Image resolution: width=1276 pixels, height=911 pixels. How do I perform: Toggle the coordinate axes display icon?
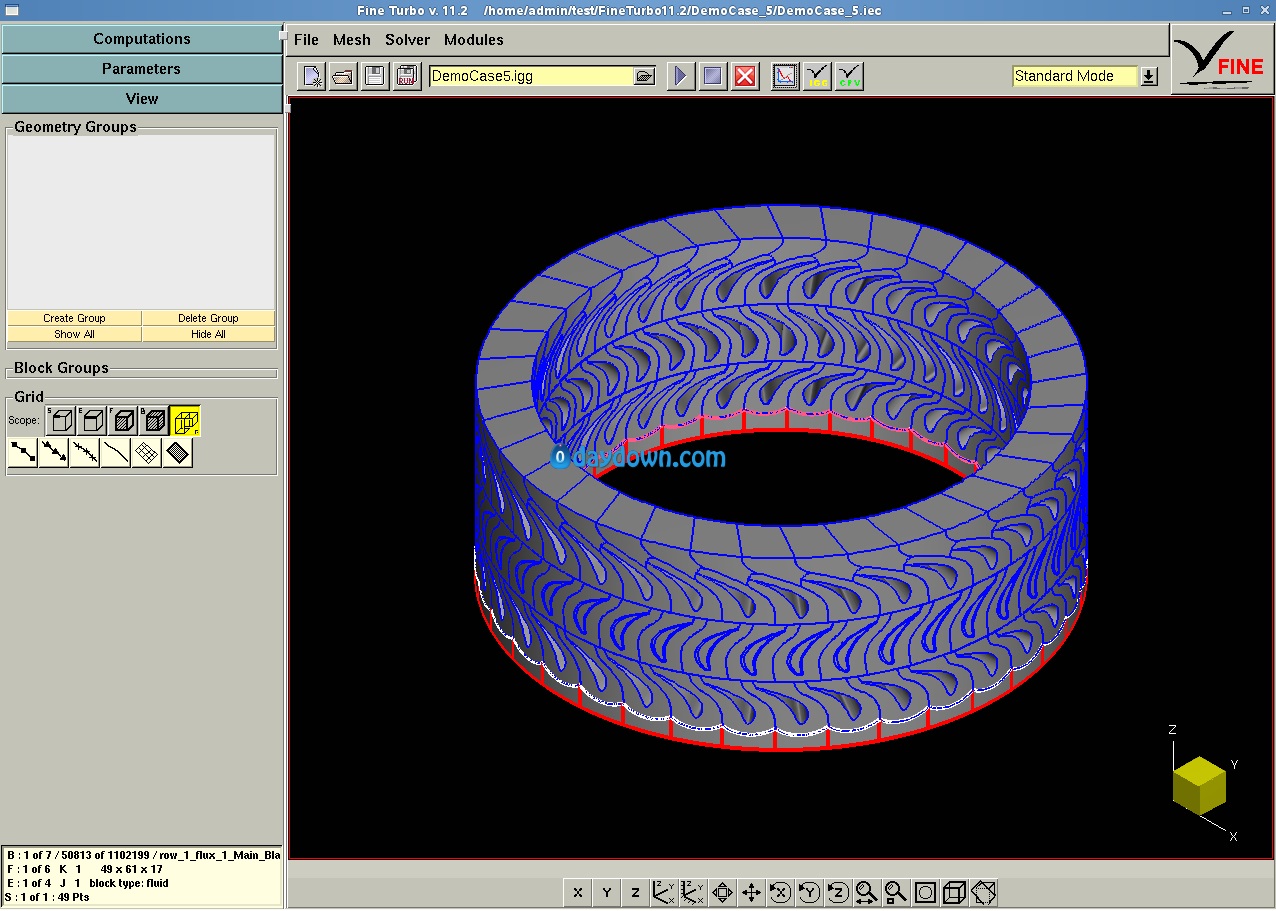664,893
